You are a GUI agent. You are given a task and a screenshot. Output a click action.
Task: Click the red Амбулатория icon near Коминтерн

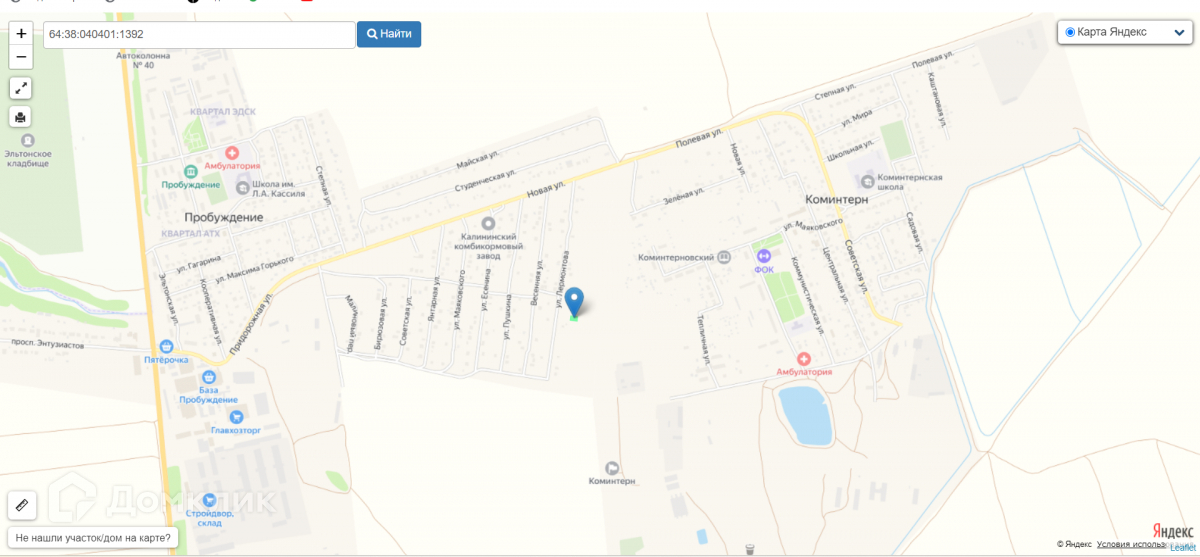coord(803,358)
